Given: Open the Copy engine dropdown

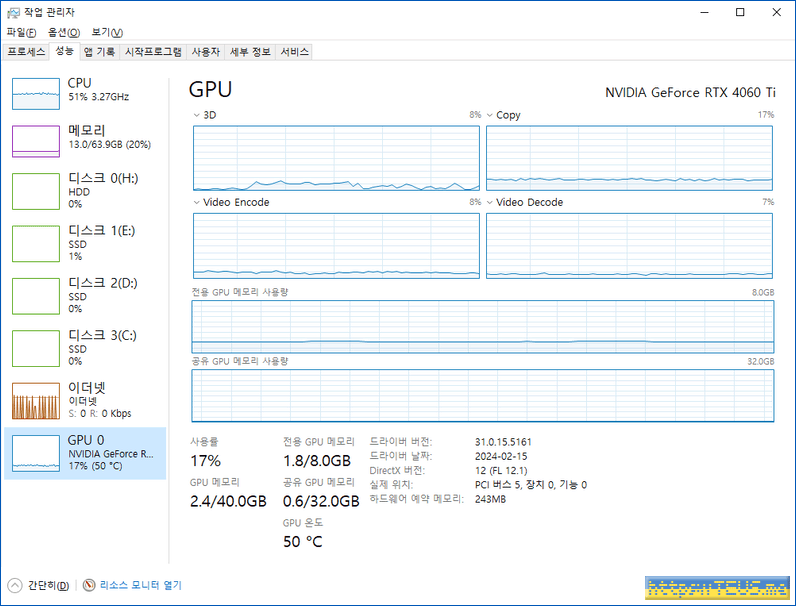Looking at the screenshot, I should (490, 115).
